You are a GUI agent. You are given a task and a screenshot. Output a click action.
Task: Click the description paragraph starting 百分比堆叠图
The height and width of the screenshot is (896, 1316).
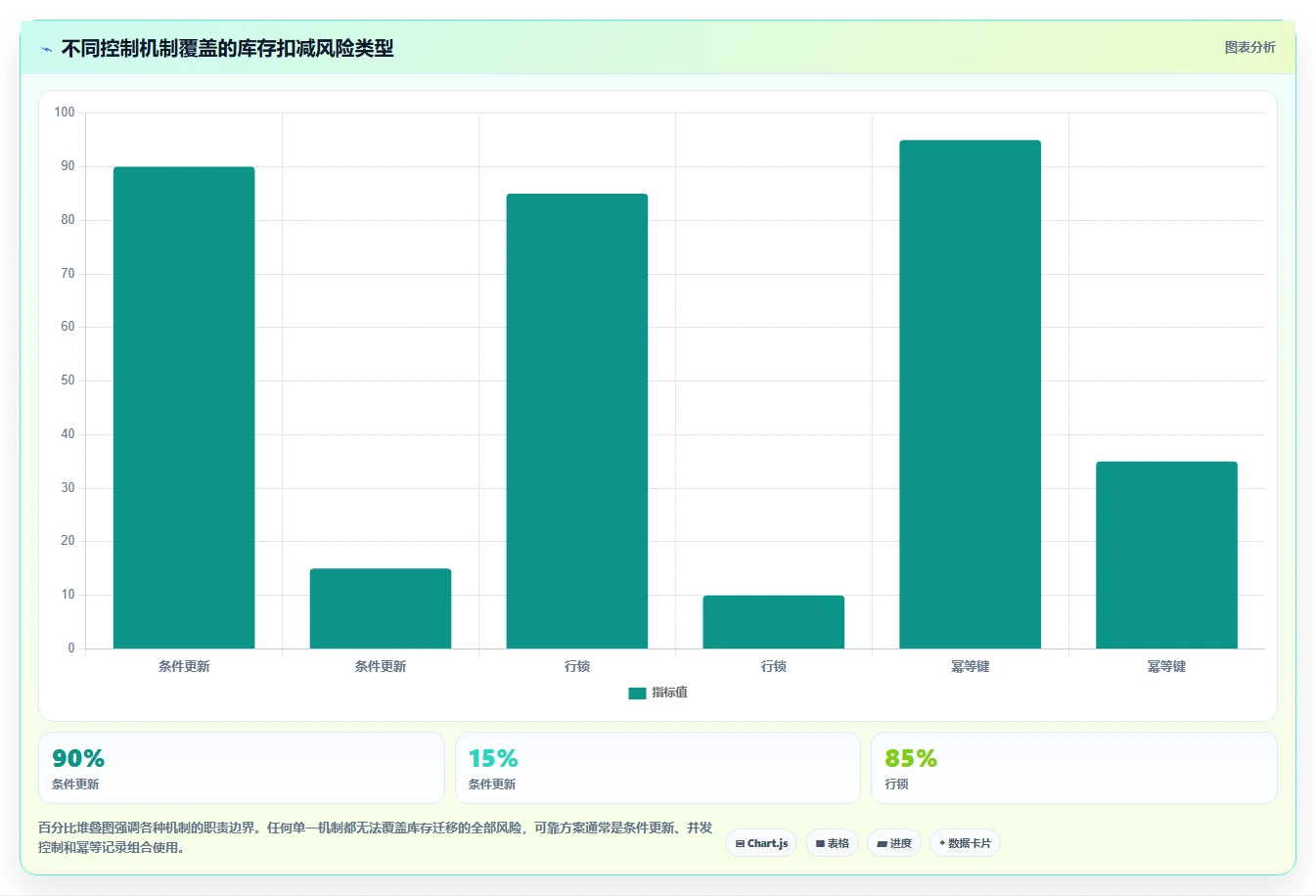coord(376,837)
